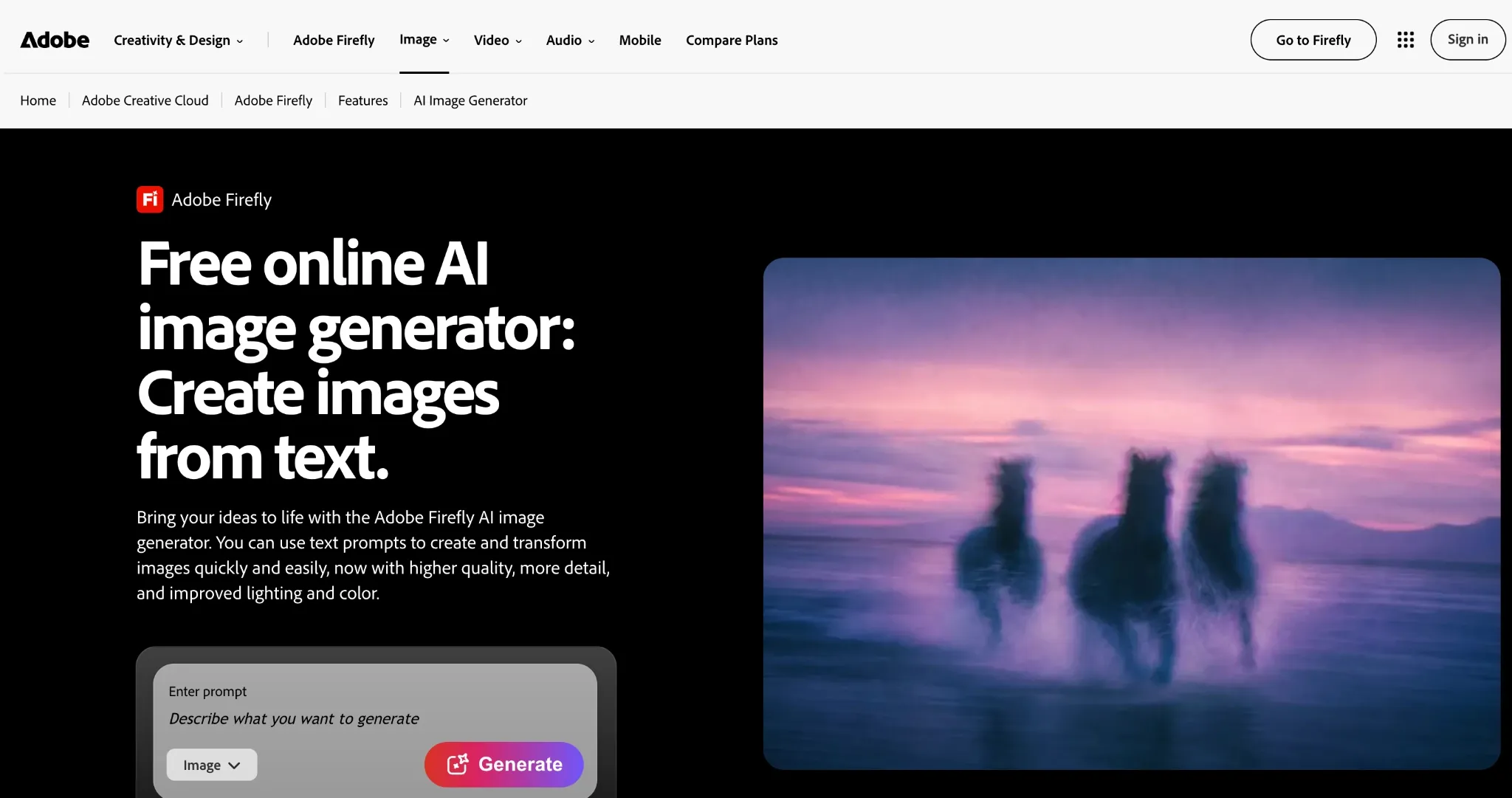The width and height of the screenshot is (1512, 798).
Task: Follow the Features breadcrumb link
Action: click(x=362, y=100)
